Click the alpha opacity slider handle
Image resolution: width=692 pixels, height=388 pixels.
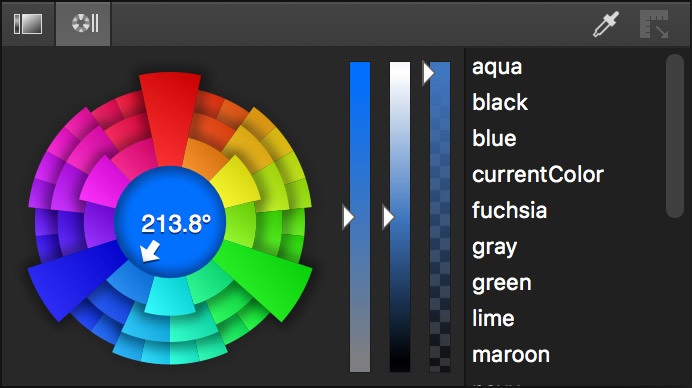(x=428, y=73)
